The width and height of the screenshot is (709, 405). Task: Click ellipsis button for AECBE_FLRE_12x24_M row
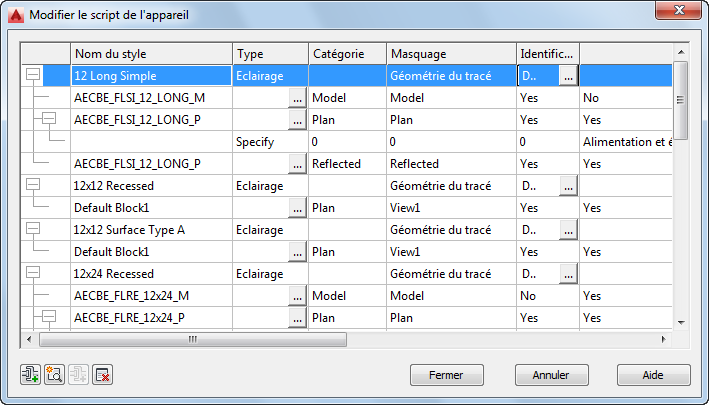pos(296,296)
